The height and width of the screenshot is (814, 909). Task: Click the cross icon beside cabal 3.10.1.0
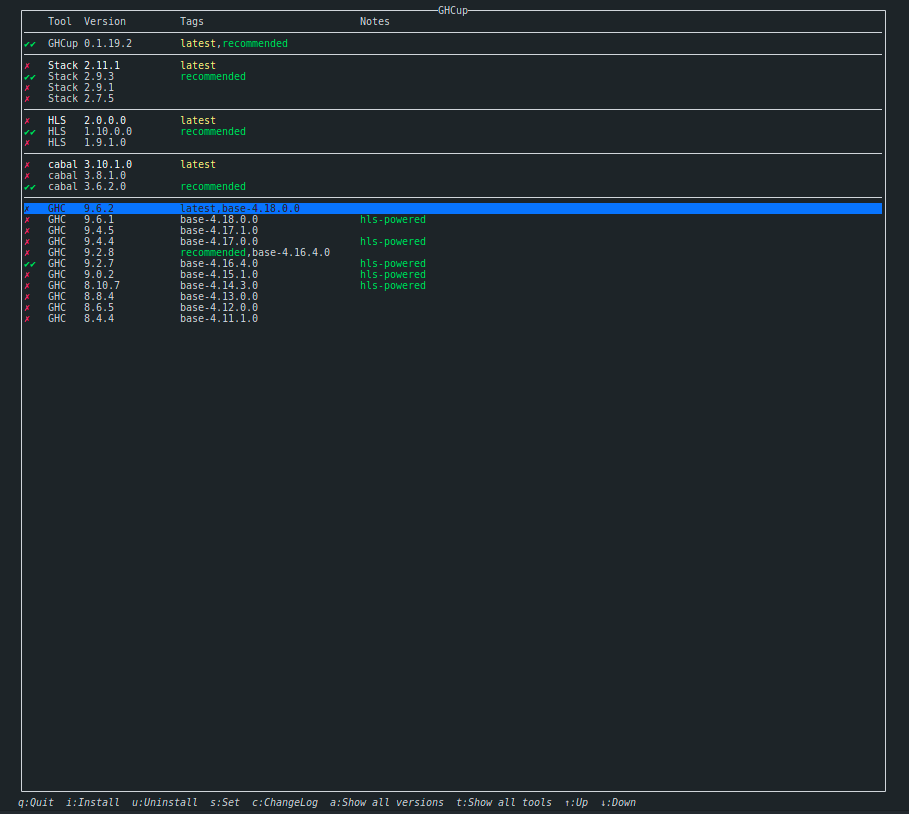27,164
